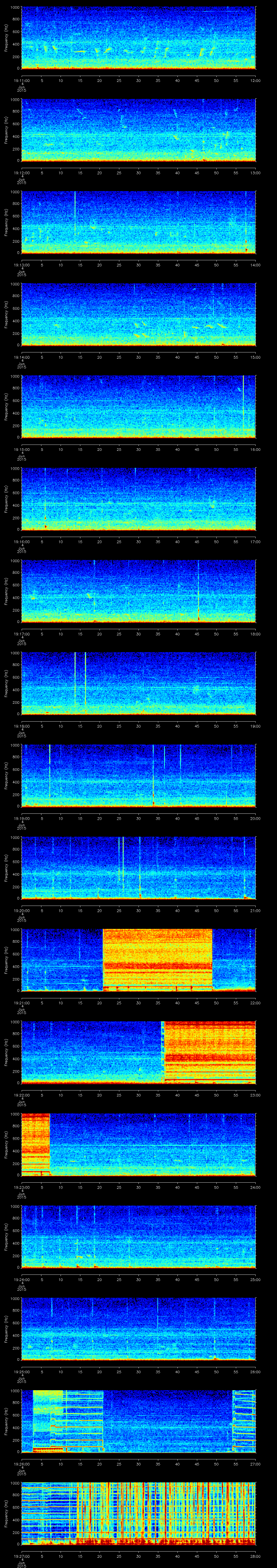The width and height of the screenshot is (277, 1568).
Task: Click the spectrogram panel starting at 19:20:00
Action: 139,868
